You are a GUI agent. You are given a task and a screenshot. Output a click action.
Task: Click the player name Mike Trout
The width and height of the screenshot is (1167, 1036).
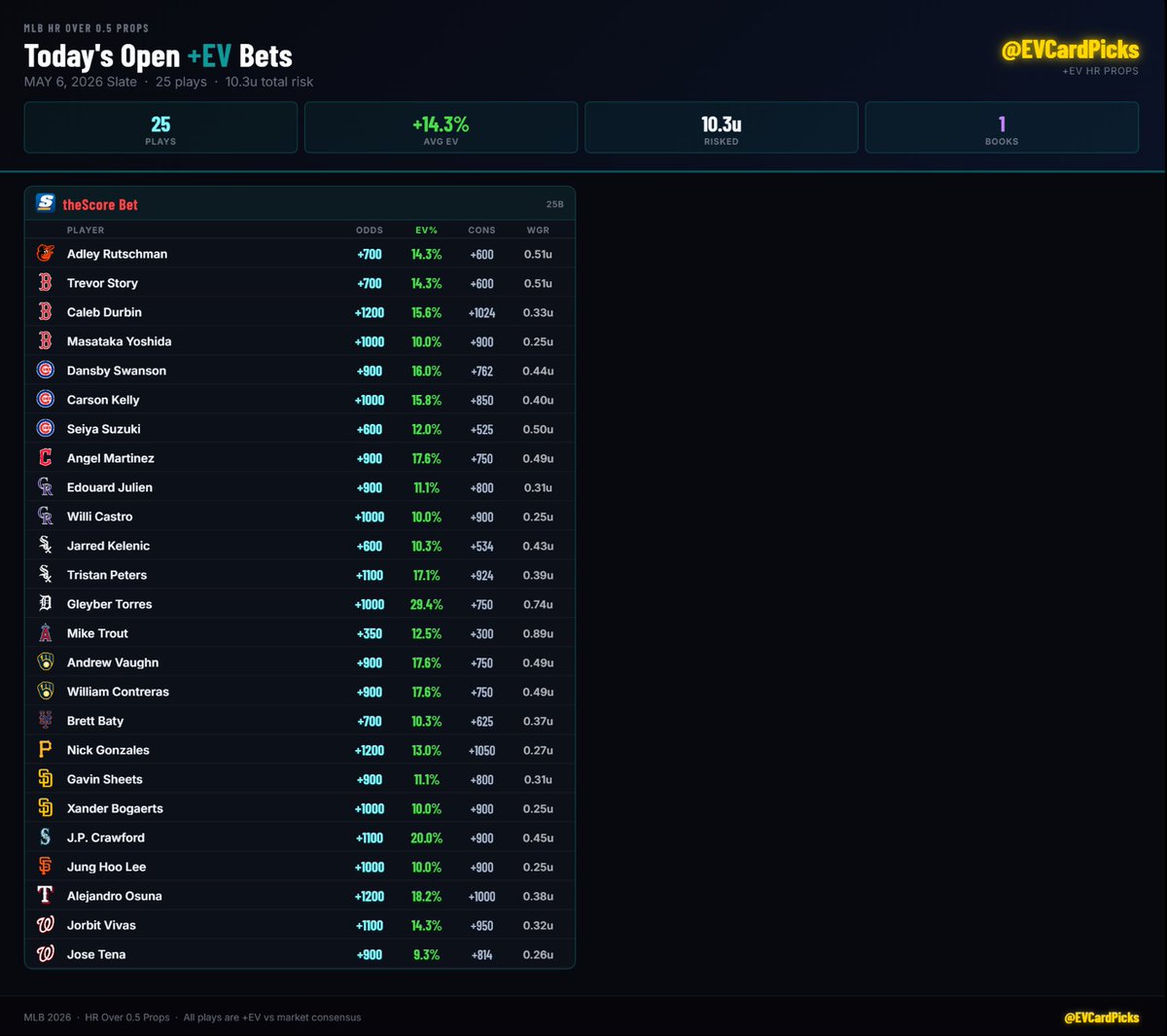tap(97, 633)
